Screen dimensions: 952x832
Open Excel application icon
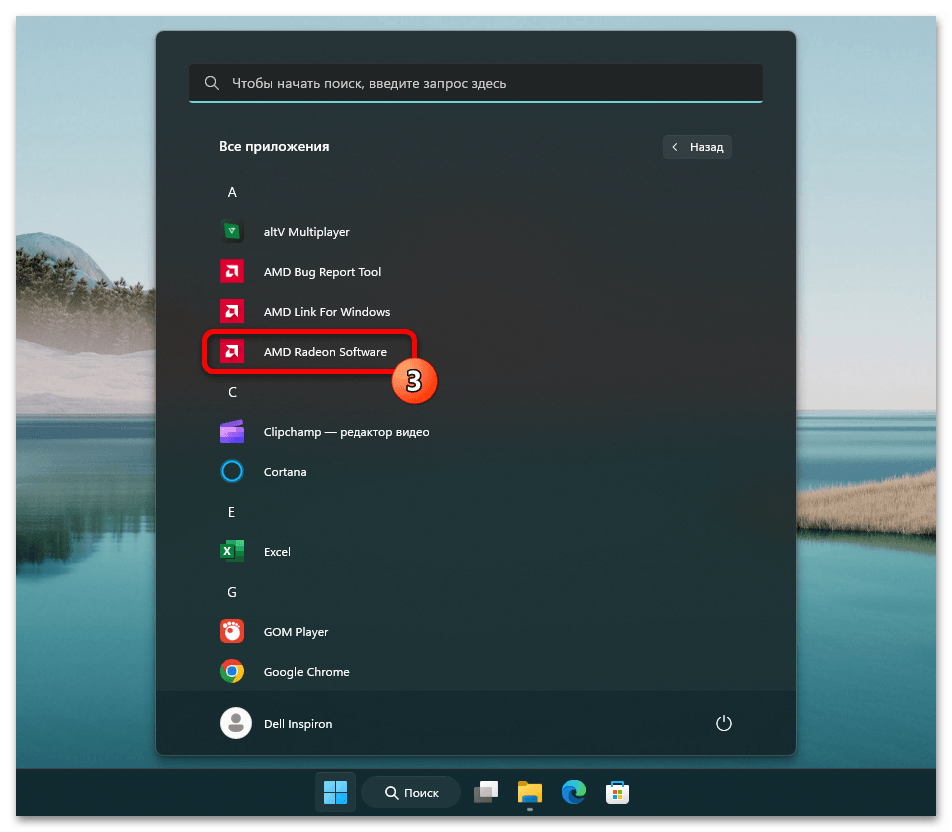tap(232, 552)
